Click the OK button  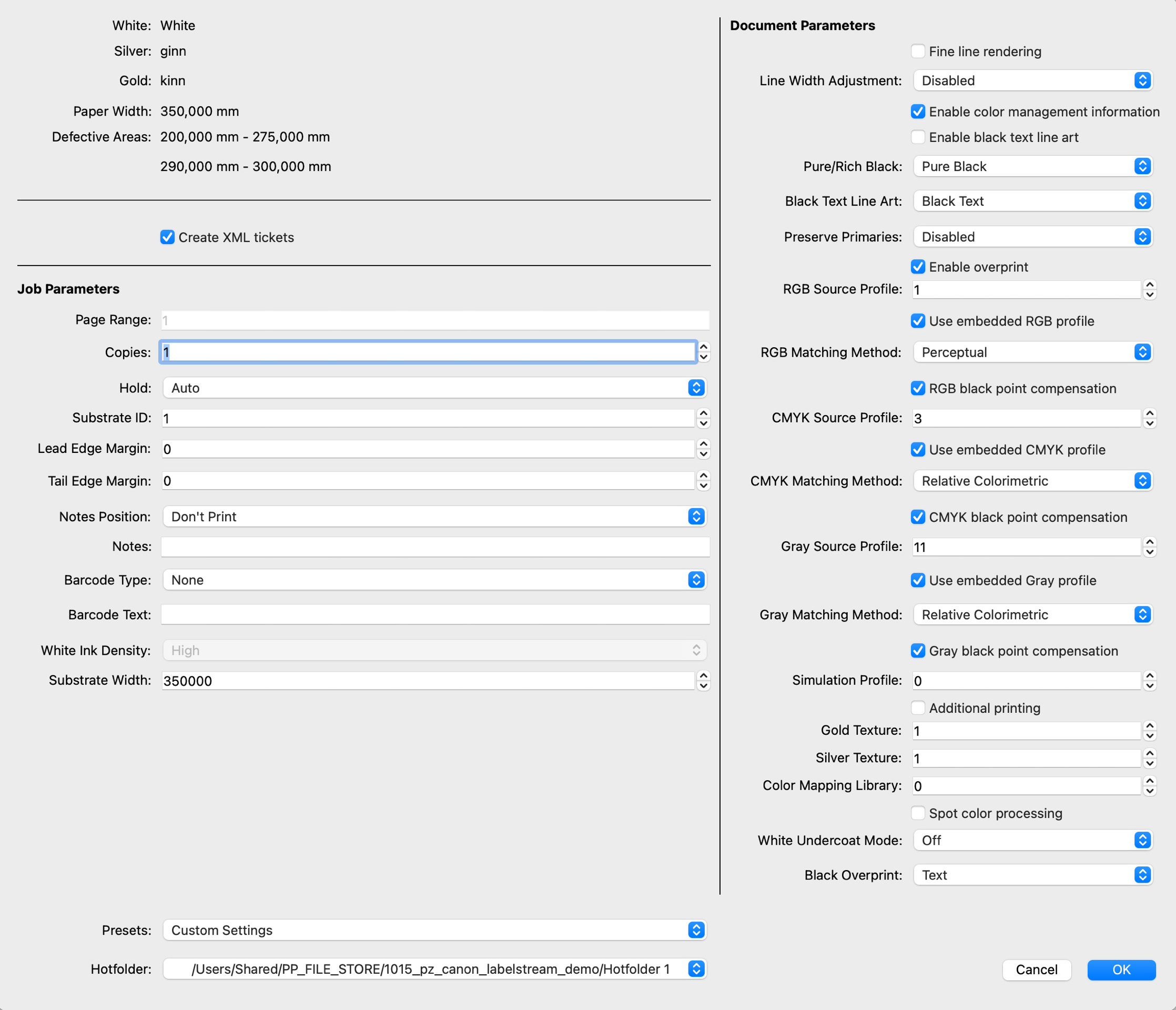tap(1121, 969)
